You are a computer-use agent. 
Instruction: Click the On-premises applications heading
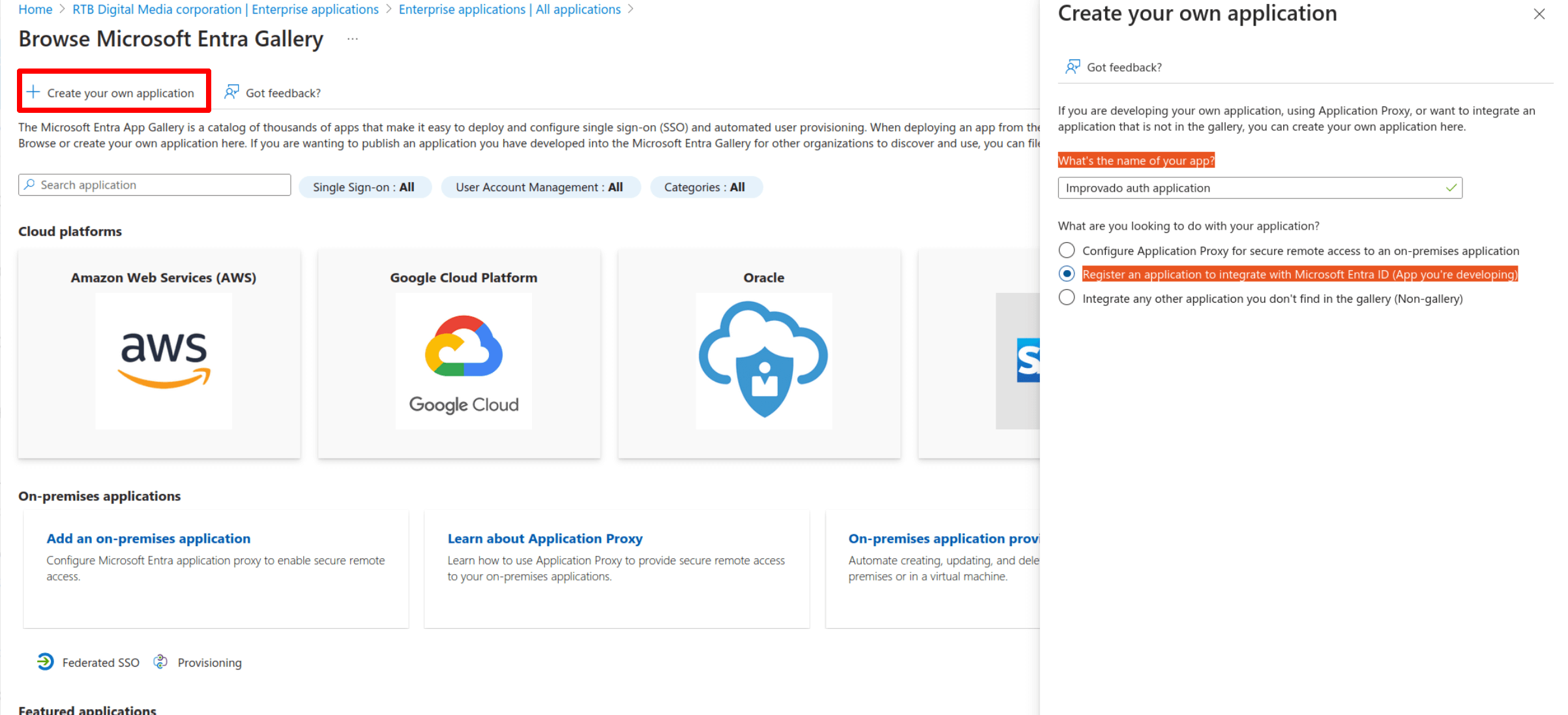pos(99,496)
